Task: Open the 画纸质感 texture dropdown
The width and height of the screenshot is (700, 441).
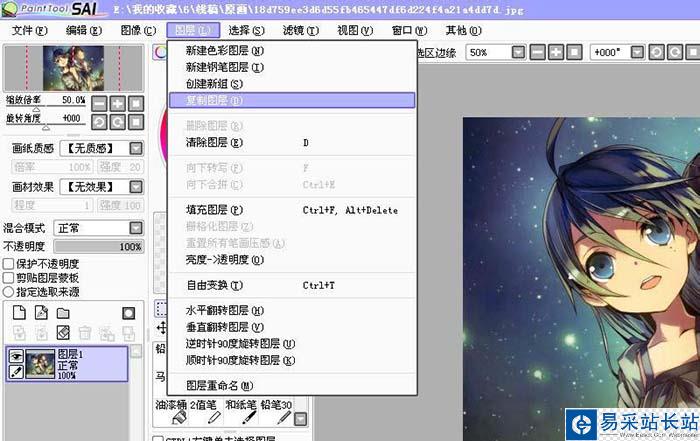Action: click(x=136, y=148)
